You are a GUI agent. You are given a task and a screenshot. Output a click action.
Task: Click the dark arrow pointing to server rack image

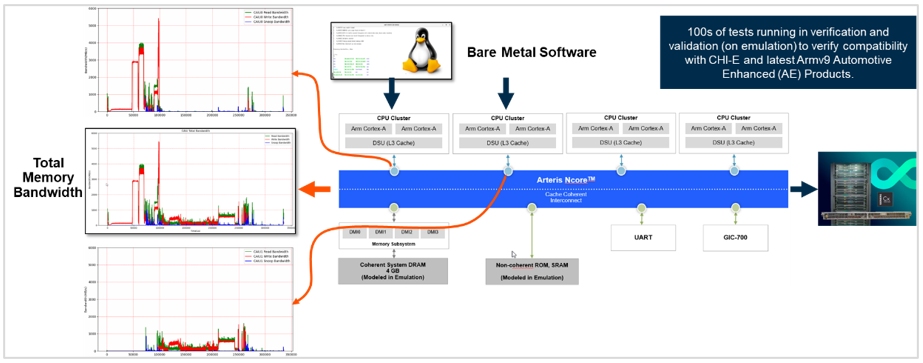click(803, 189)
